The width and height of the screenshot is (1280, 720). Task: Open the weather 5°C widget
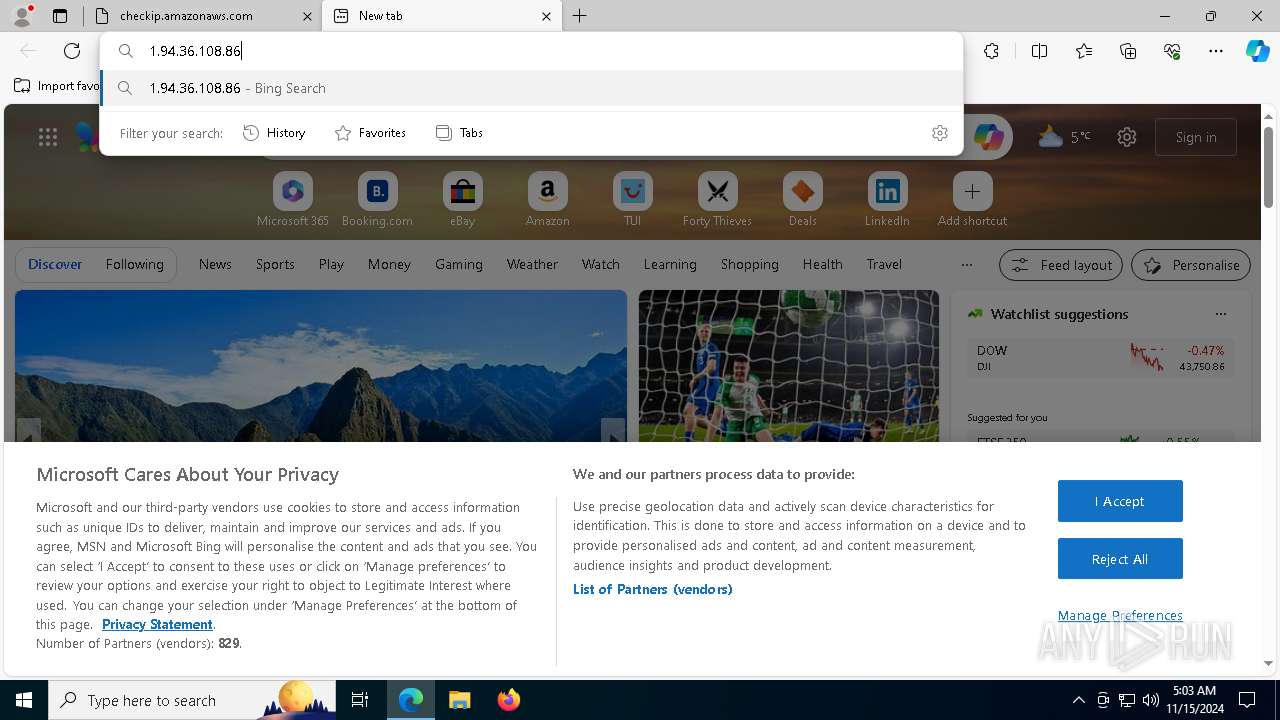point(1065,137)
